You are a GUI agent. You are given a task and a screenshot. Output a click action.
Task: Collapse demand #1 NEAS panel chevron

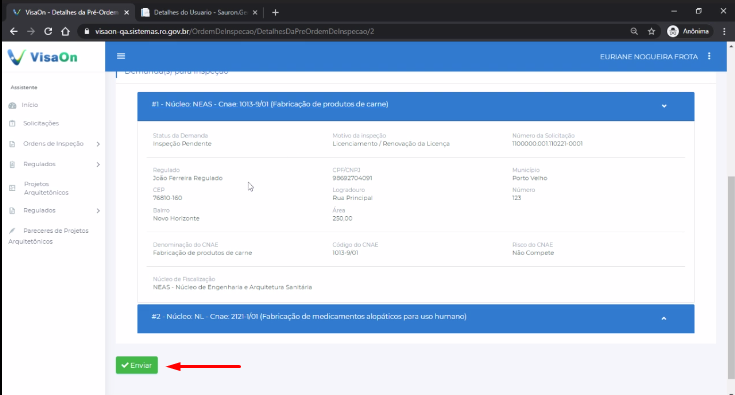(664, 106)
